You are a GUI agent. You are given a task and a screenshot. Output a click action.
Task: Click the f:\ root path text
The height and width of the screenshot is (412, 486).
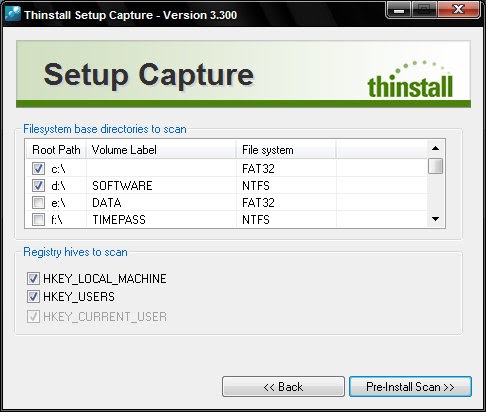[x=57, y=220]
